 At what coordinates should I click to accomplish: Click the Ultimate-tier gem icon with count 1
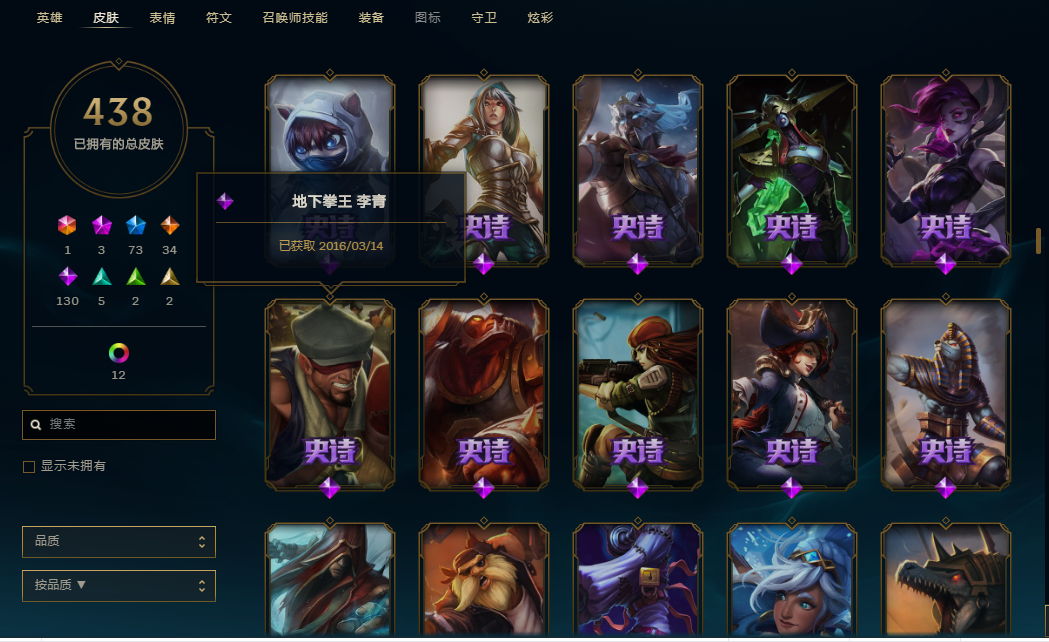pyautogui.click(x=67, y=225)
